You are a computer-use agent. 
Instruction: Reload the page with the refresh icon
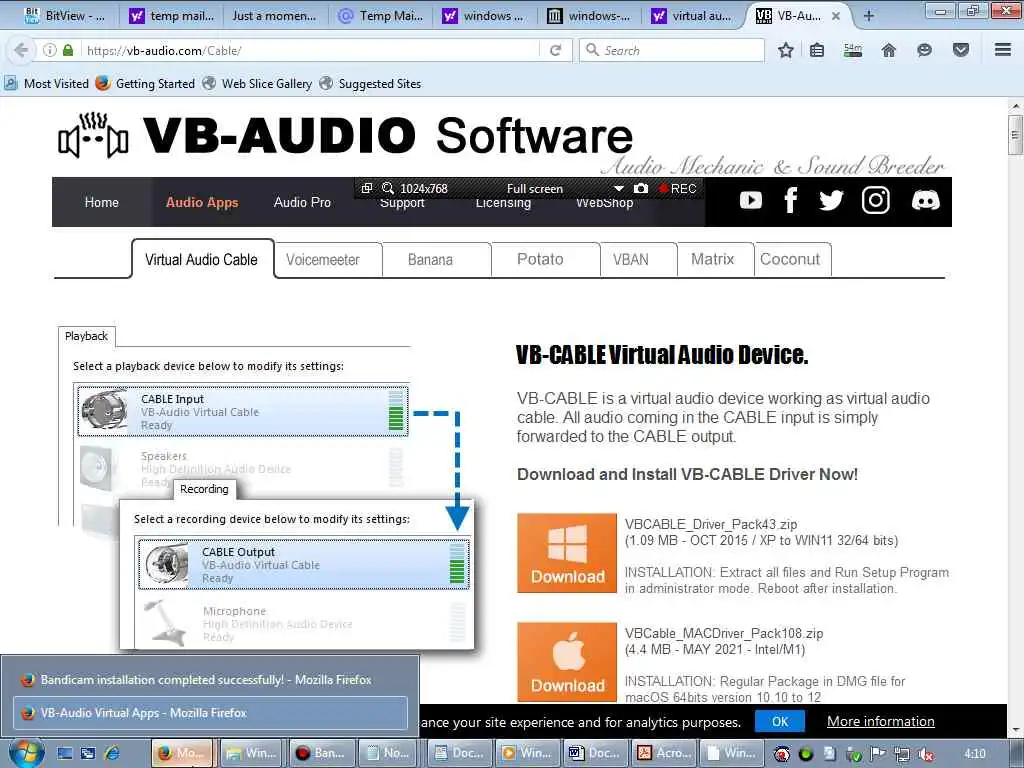point(556,50)
